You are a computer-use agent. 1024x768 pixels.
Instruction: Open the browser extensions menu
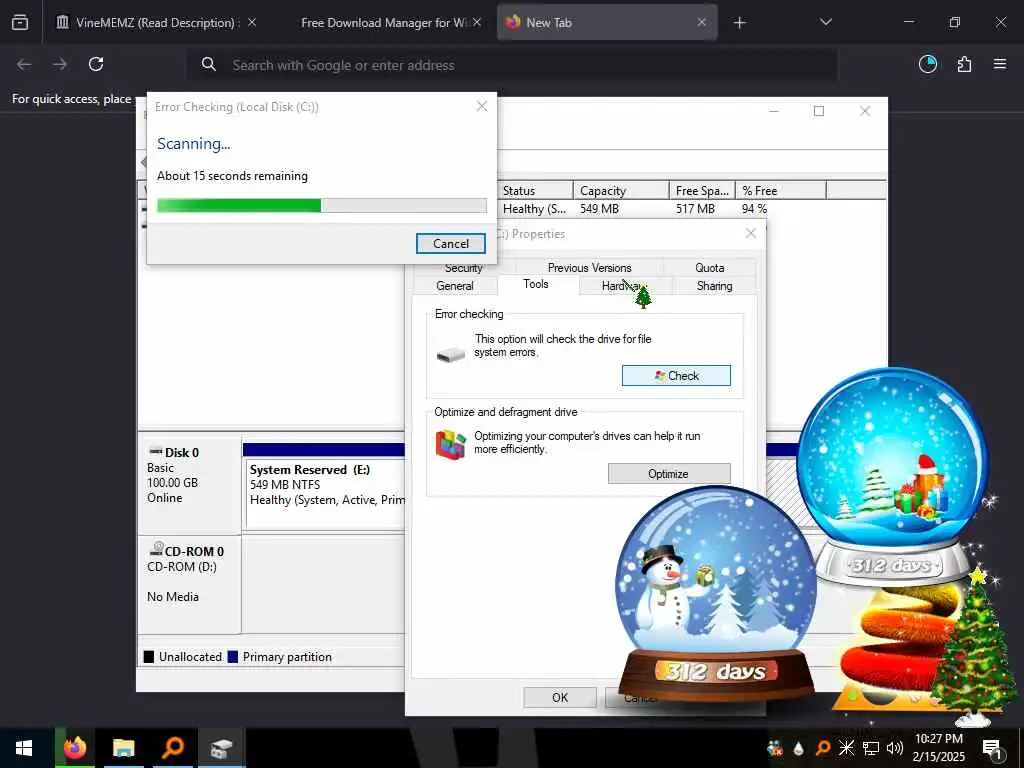coord(964,64)
